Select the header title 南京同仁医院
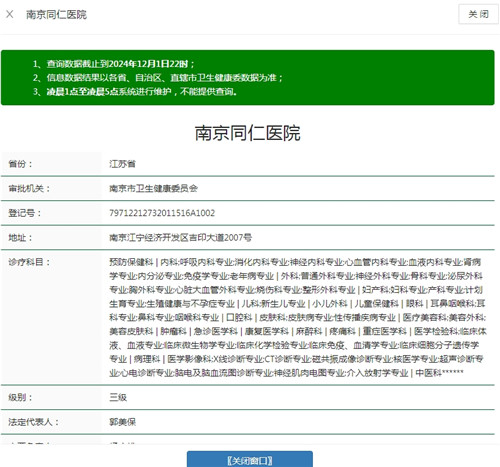500x467 pixels. (x=56, y=14)
